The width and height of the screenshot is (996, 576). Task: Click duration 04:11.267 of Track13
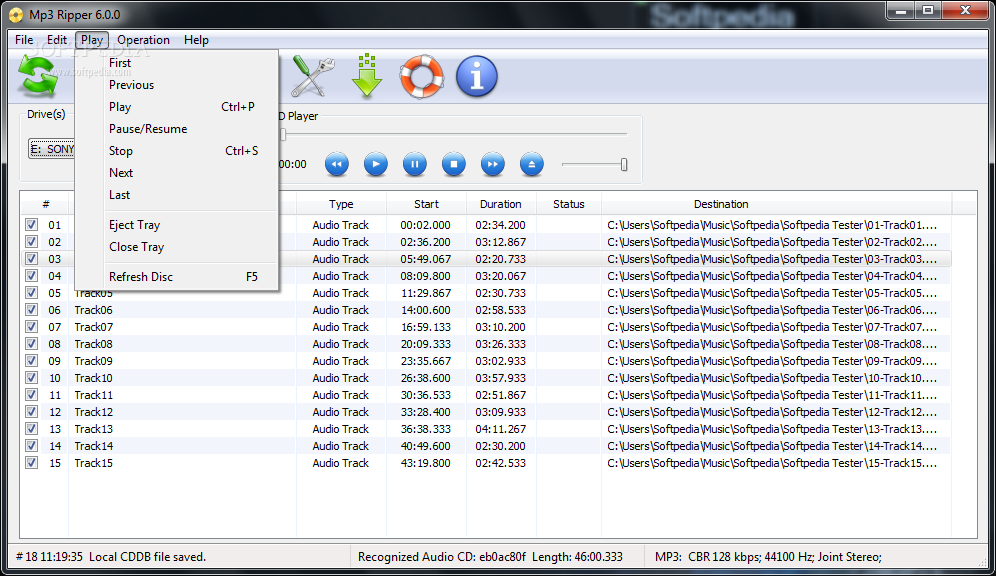501,429
